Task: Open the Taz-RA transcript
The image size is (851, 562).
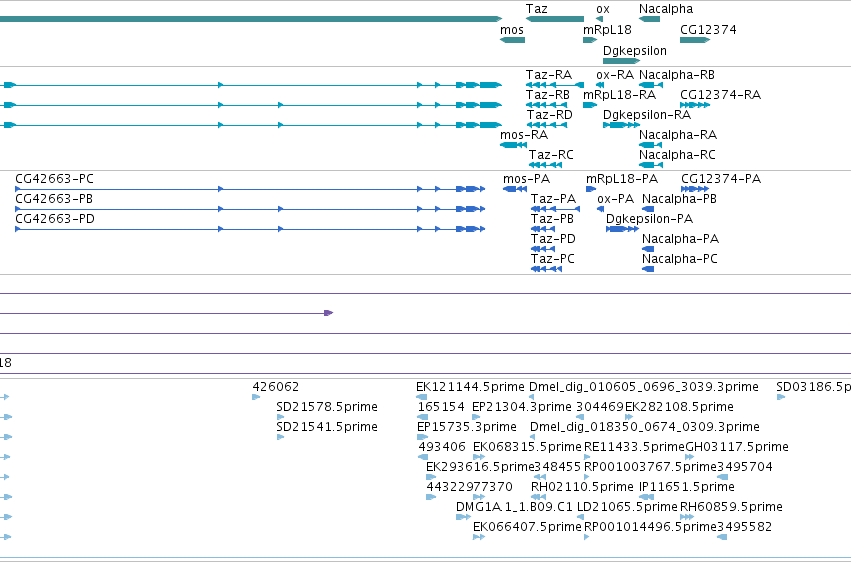Action: click(x=555, y=85)
